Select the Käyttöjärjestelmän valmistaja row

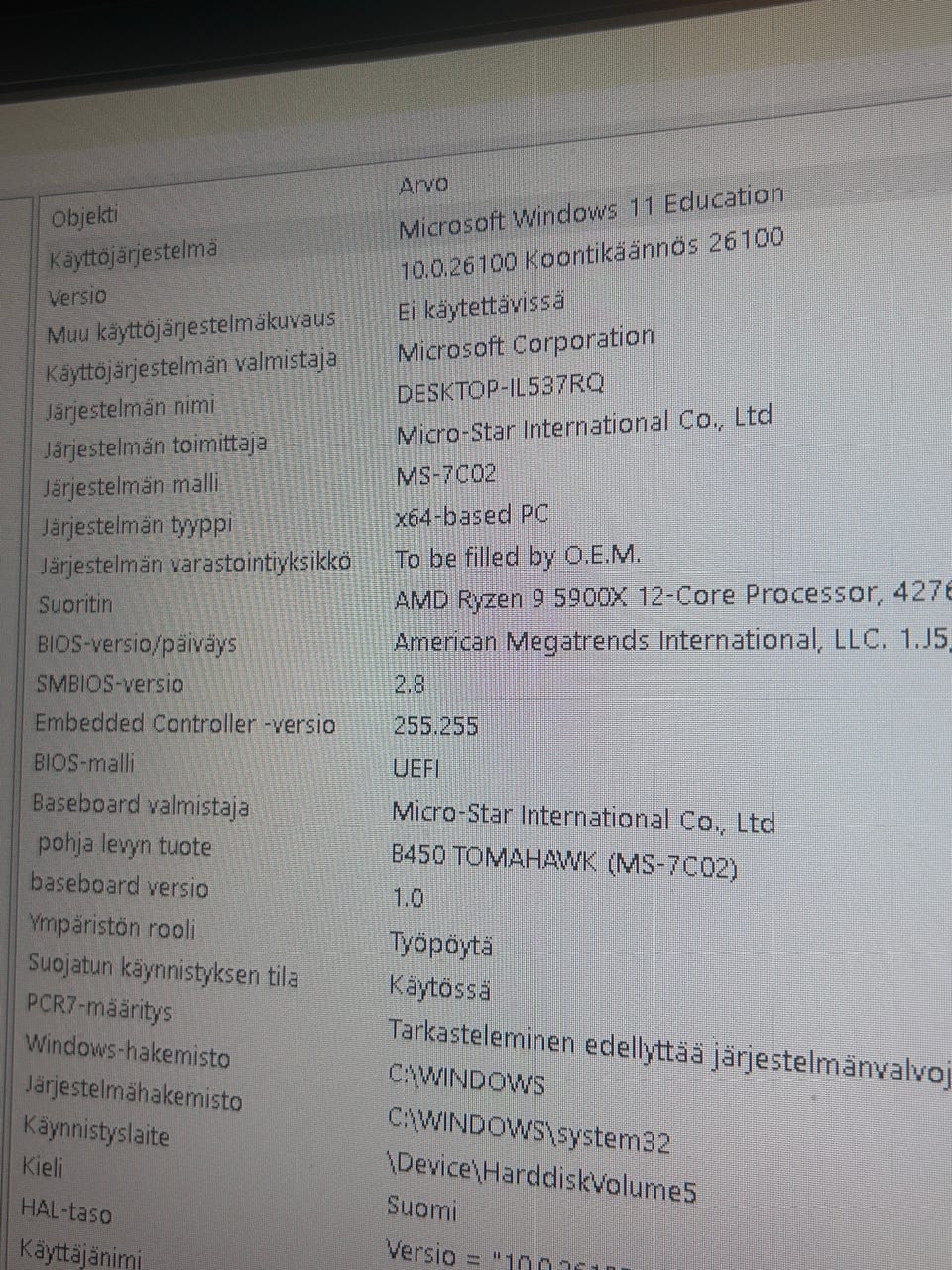[190, 366]
